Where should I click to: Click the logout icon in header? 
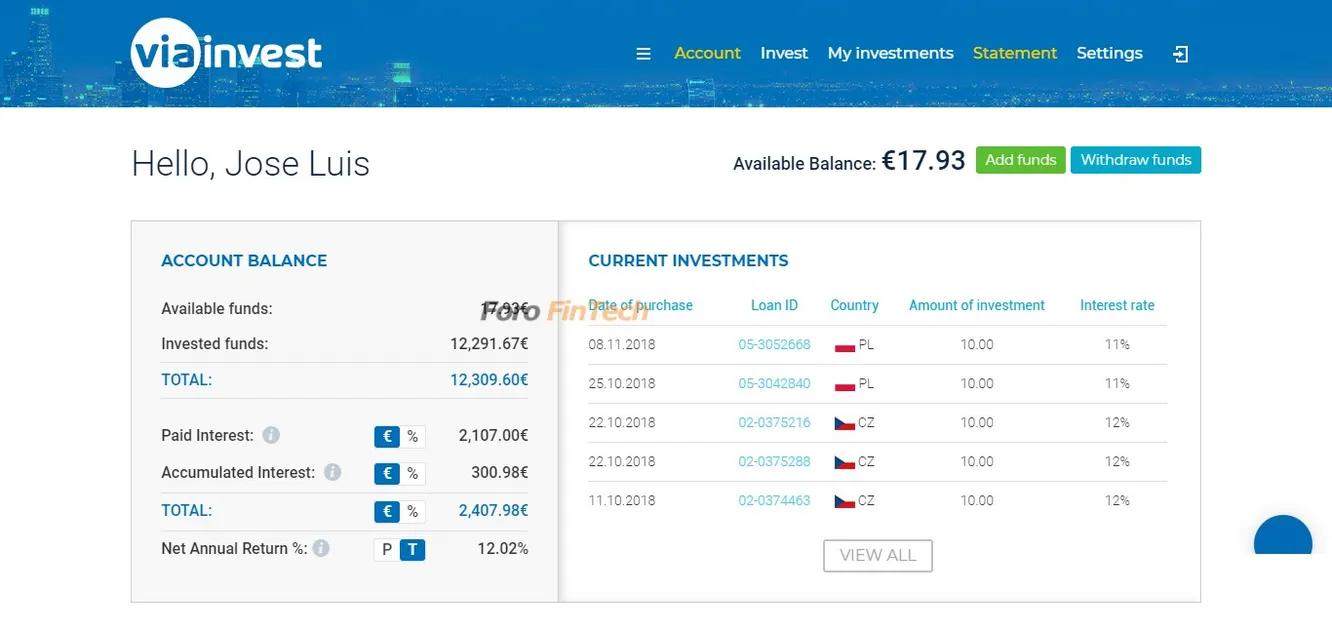[1180, 54]
